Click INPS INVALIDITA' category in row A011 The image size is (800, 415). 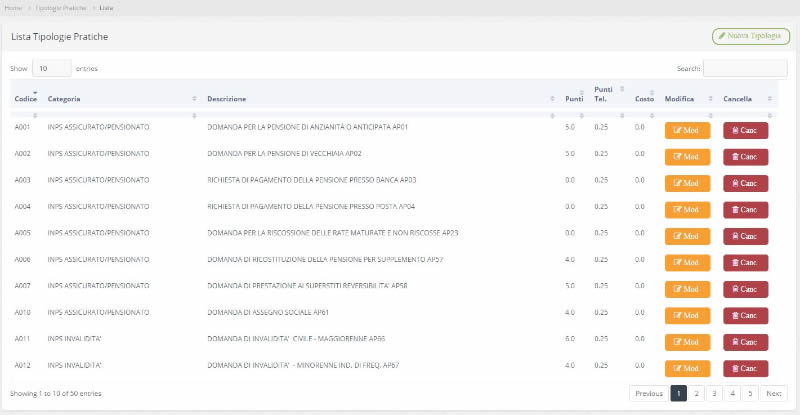point(74,339)
